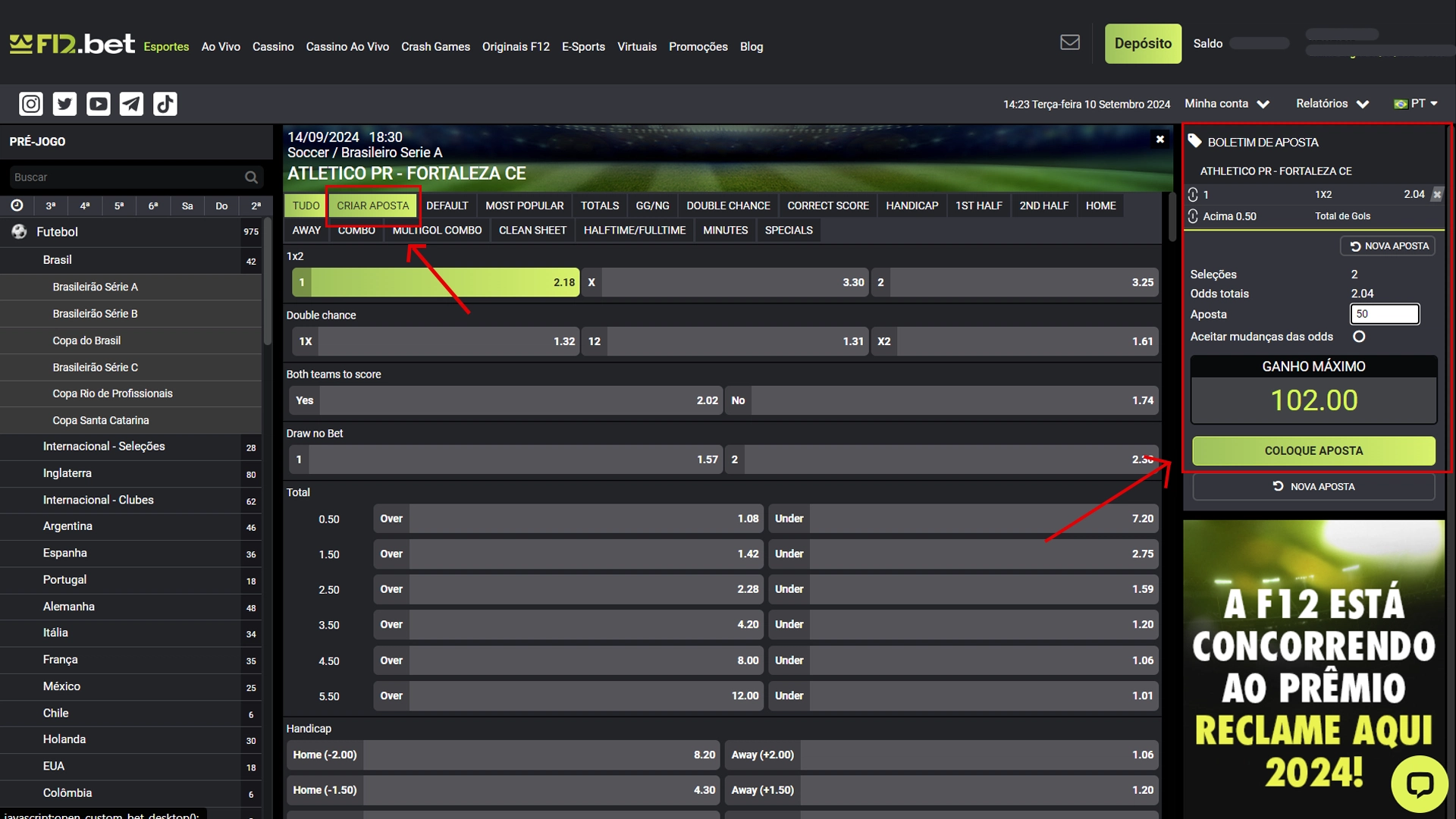The width and height of the screenshot is (1456, 819).
Task: Open the Cassino Ao Vivo menu
Action: (x=347, y=47)
